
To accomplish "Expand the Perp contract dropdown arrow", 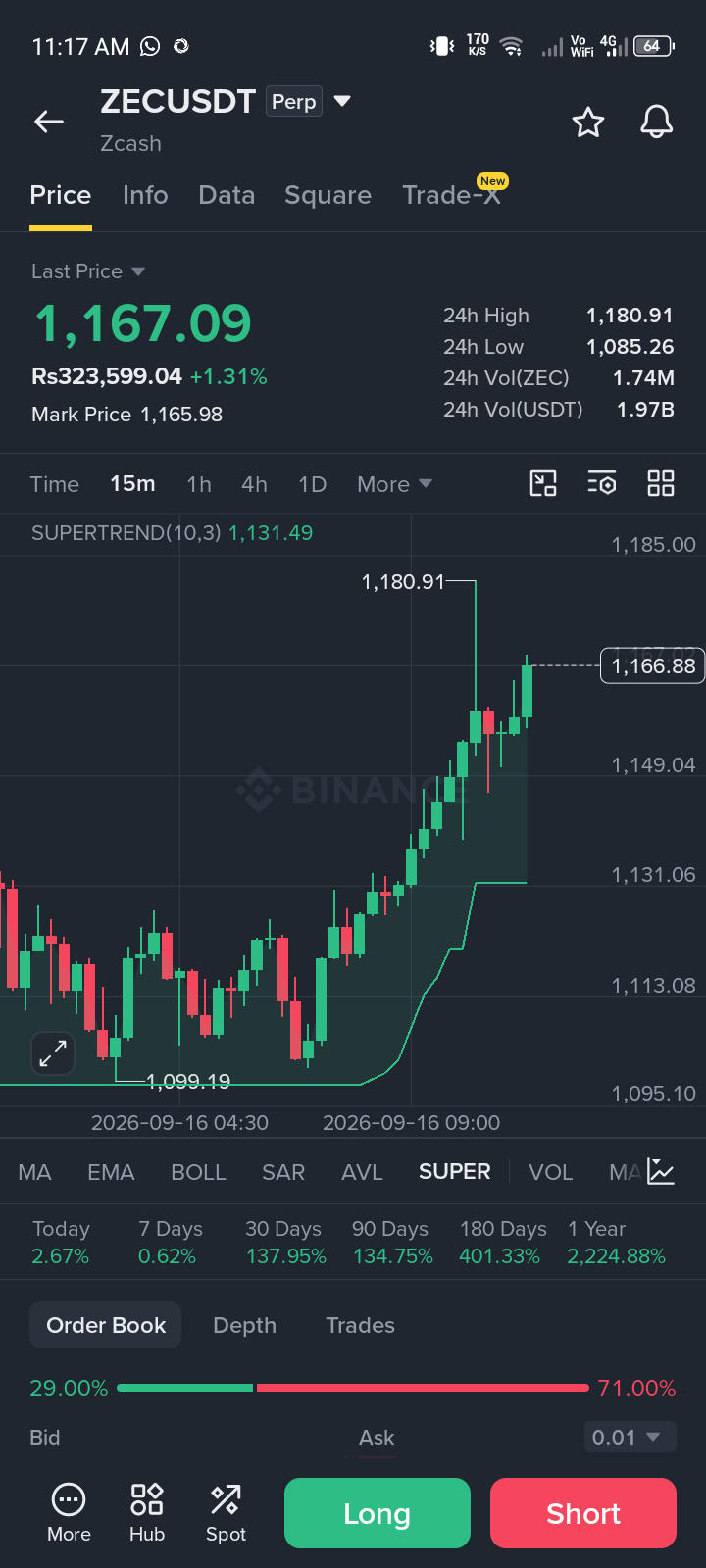I will click(342, 101).
